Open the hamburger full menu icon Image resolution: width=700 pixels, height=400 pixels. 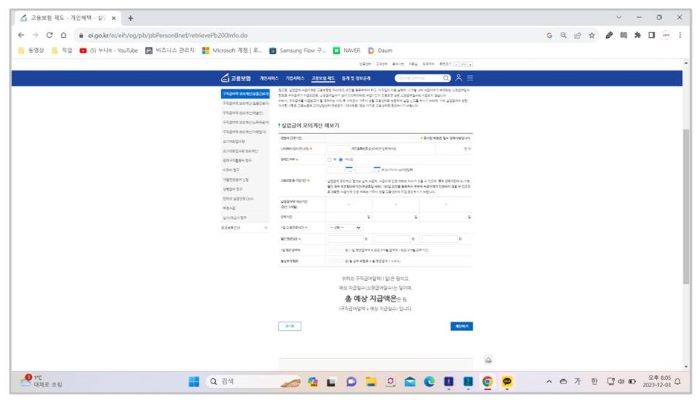click(470, 78)
